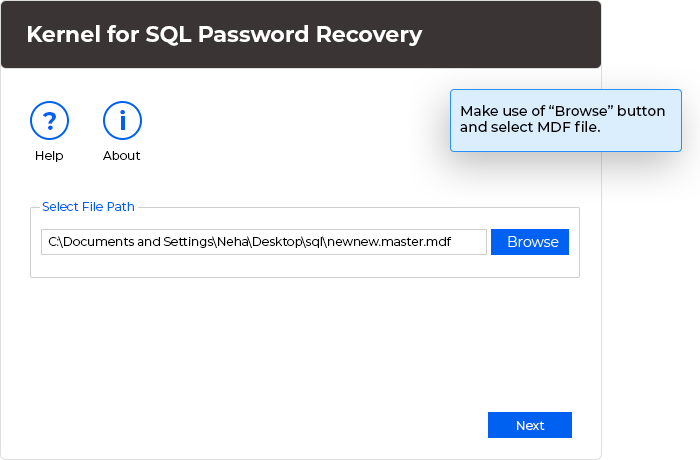The height and width of the screenshot is (460, 700).
Task: Click the 'Kernel for SQL Password Recovery' title
Action: (x=224, y=34)
